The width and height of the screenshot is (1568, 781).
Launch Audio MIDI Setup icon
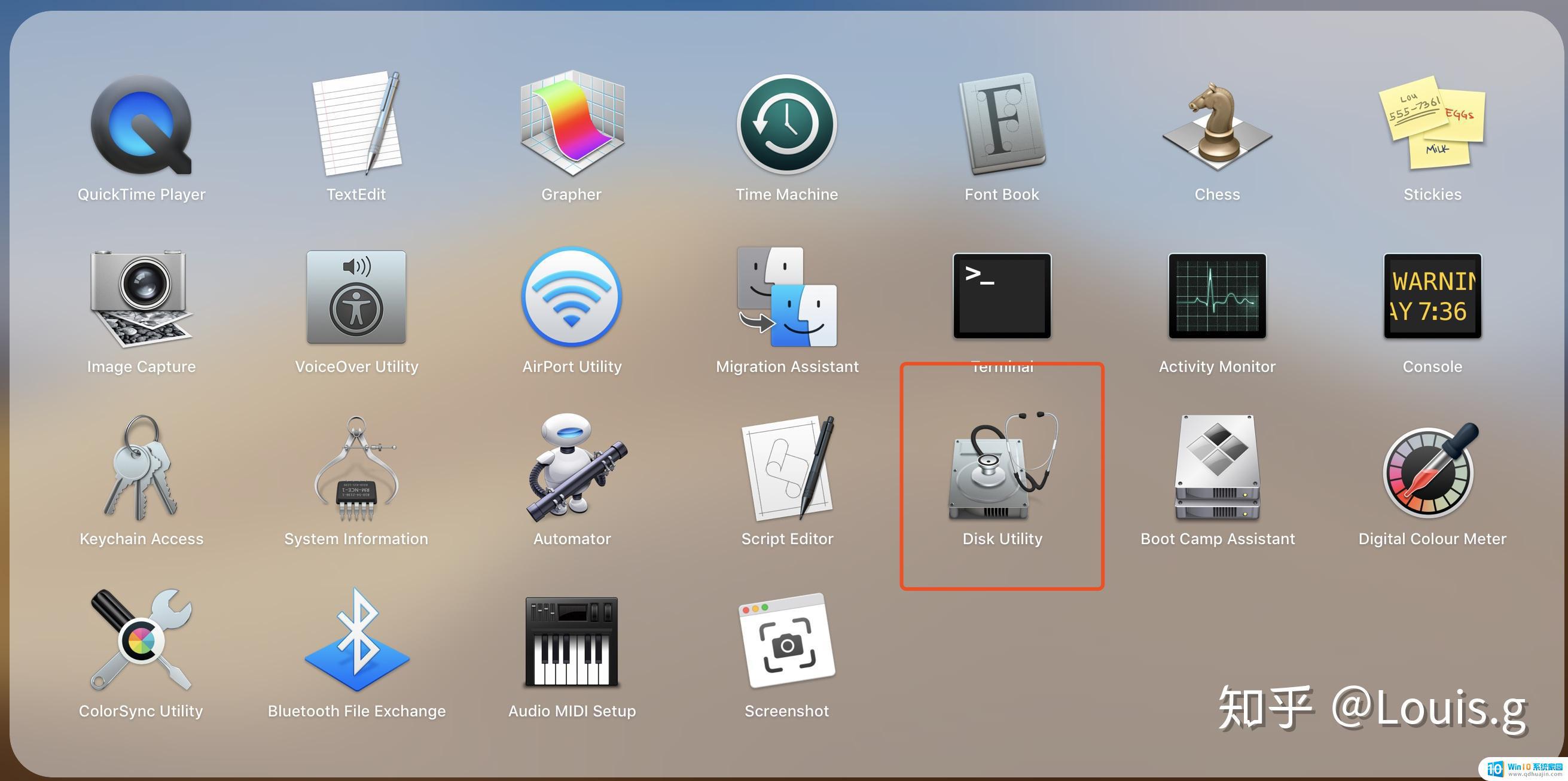[572, 642]
